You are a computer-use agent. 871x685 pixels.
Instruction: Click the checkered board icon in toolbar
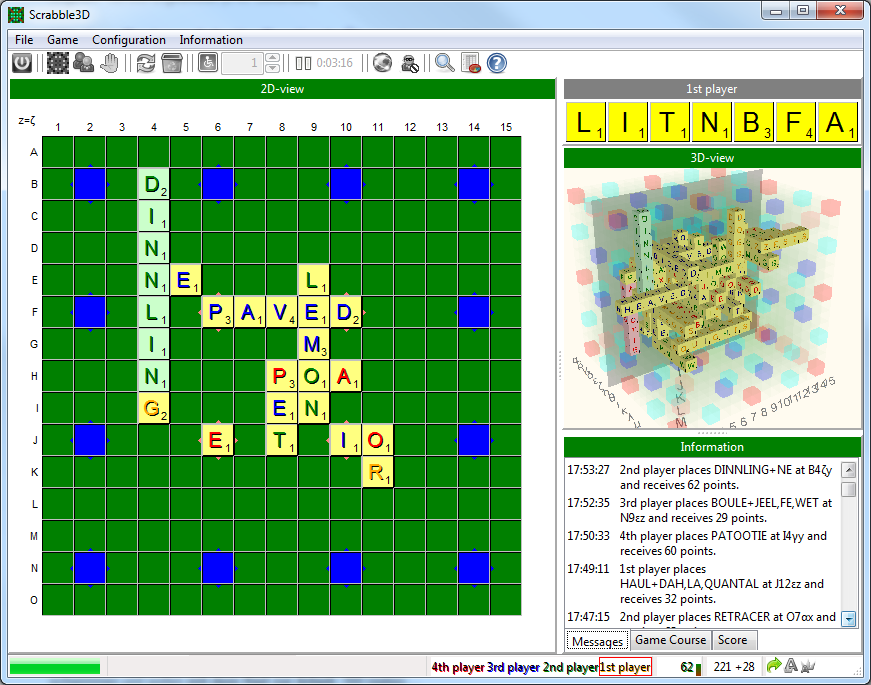tap(58, 63)
